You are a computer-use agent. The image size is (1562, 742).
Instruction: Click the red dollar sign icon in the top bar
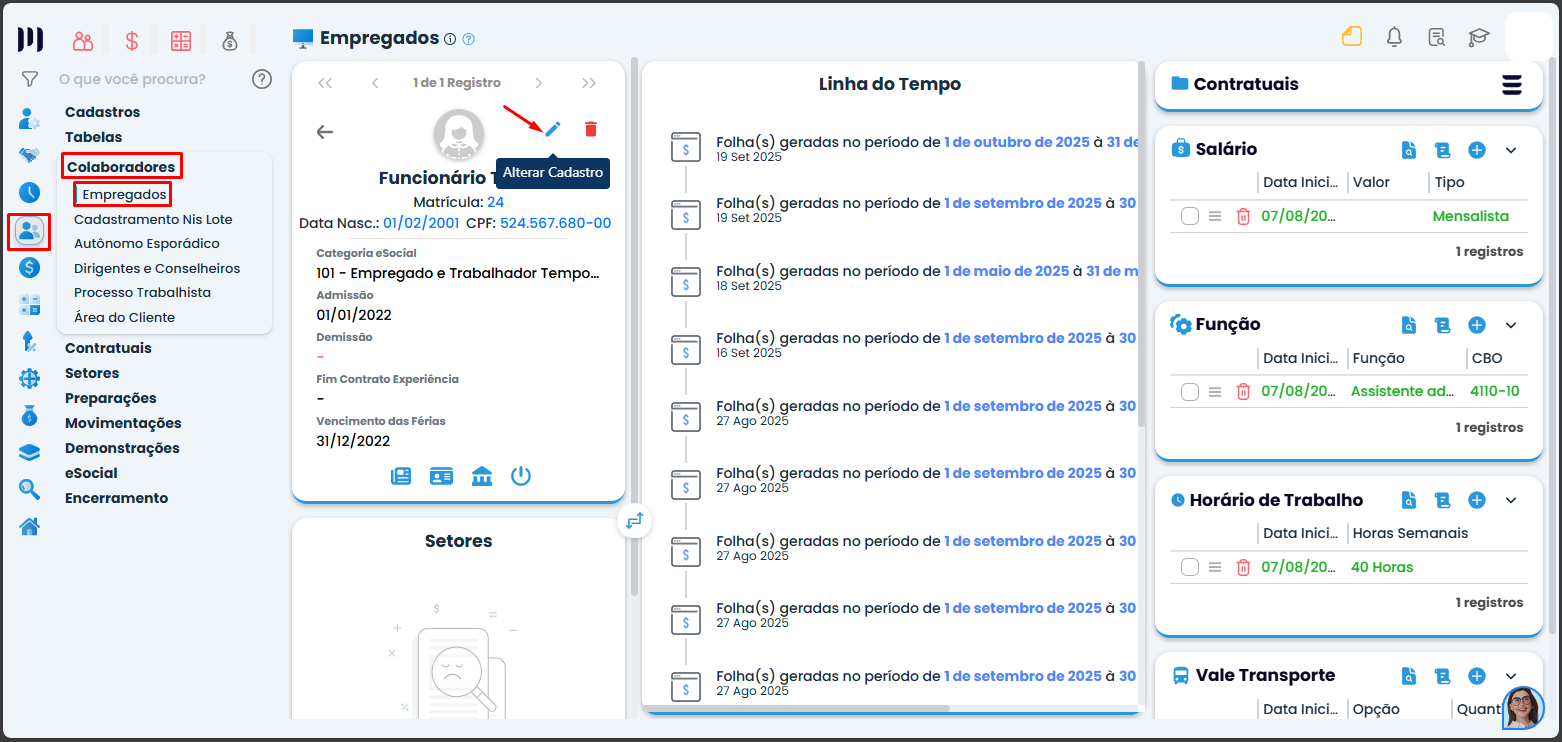click(x=132, y=41)
